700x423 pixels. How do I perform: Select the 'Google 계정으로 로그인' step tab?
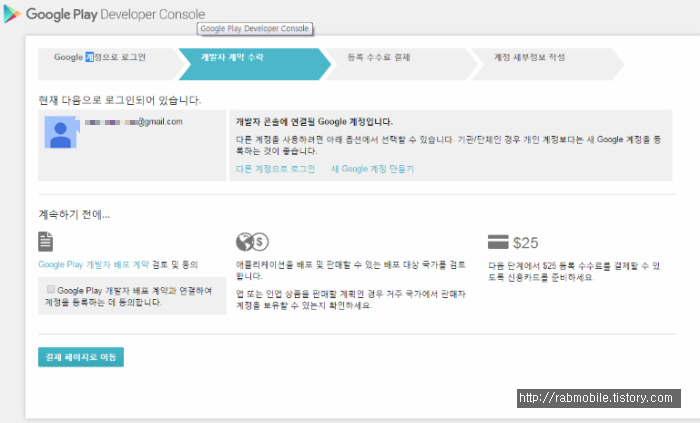(x=109, y=64)
